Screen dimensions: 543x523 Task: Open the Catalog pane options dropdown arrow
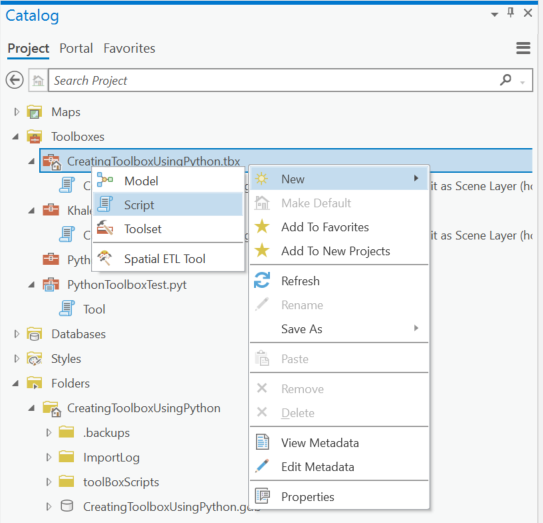tap(495, 14)
